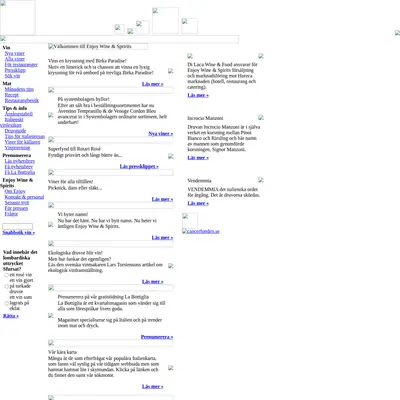This screenshot has width=400, height=400.
Task: Open Senaste nytt in the sidebar
Action: pyautogui.click(x=17, y=203)
